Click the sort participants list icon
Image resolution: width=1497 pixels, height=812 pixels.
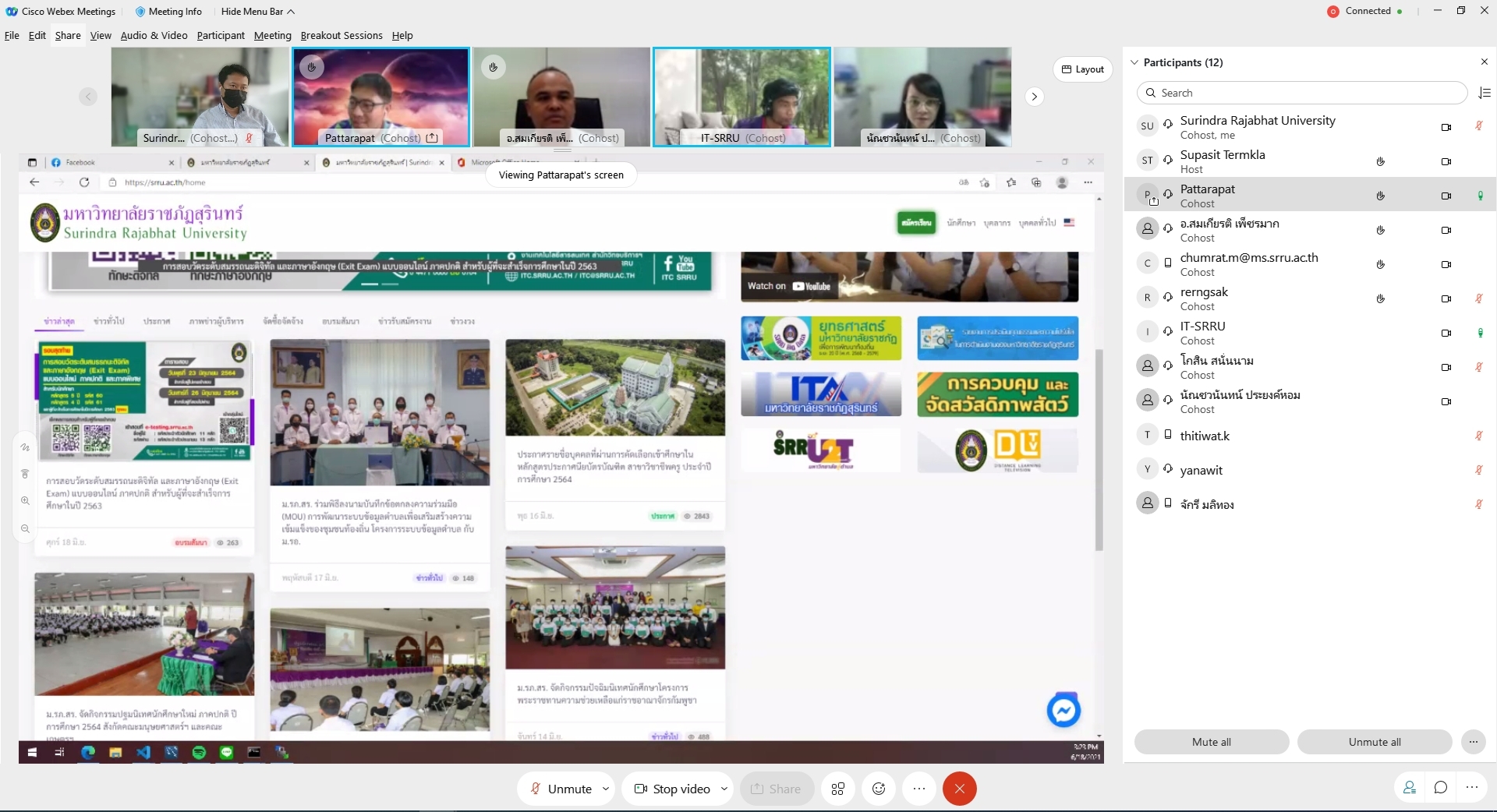[x=1485, y=93]
